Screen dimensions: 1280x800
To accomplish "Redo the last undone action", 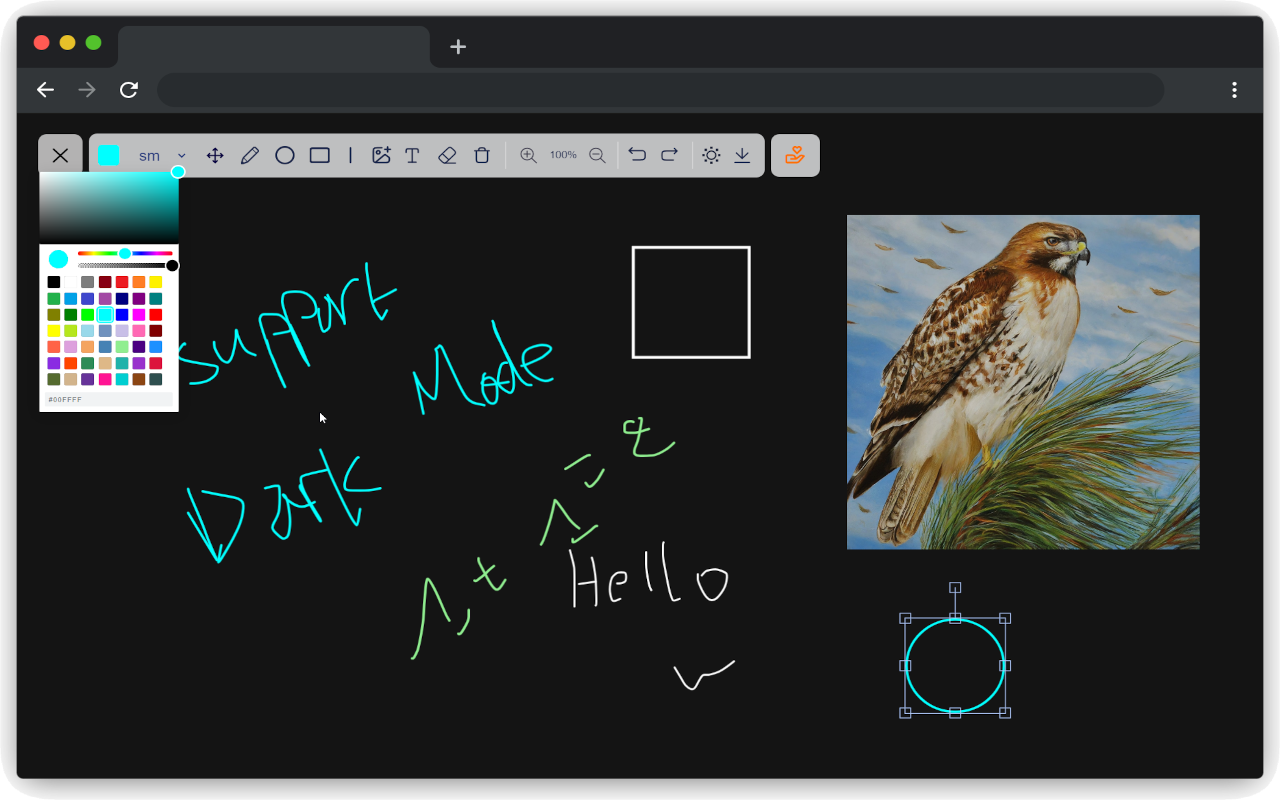I will pos(670,154).
